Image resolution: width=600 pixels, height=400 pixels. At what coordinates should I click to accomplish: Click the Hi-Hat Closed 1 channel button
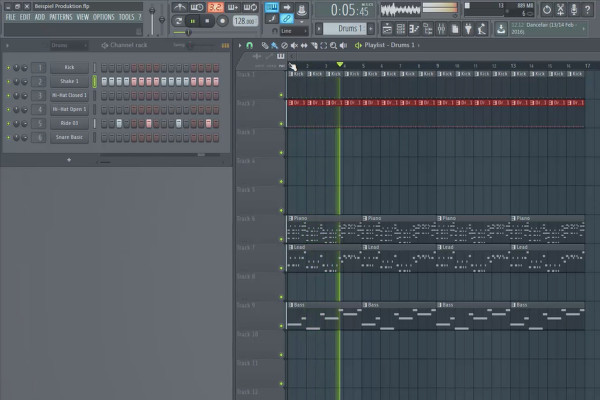click(69, 95)
